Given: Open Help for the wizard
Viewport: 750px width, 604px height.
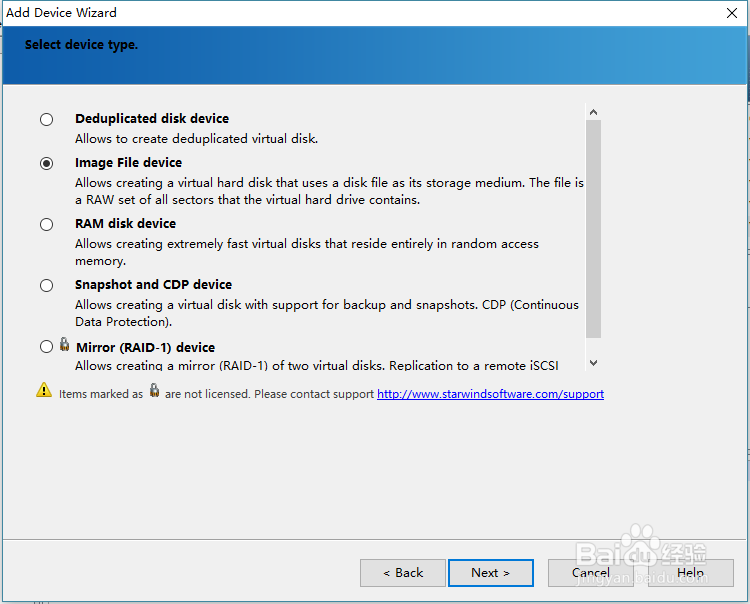Looking at the screenshot, I should 690,573.
